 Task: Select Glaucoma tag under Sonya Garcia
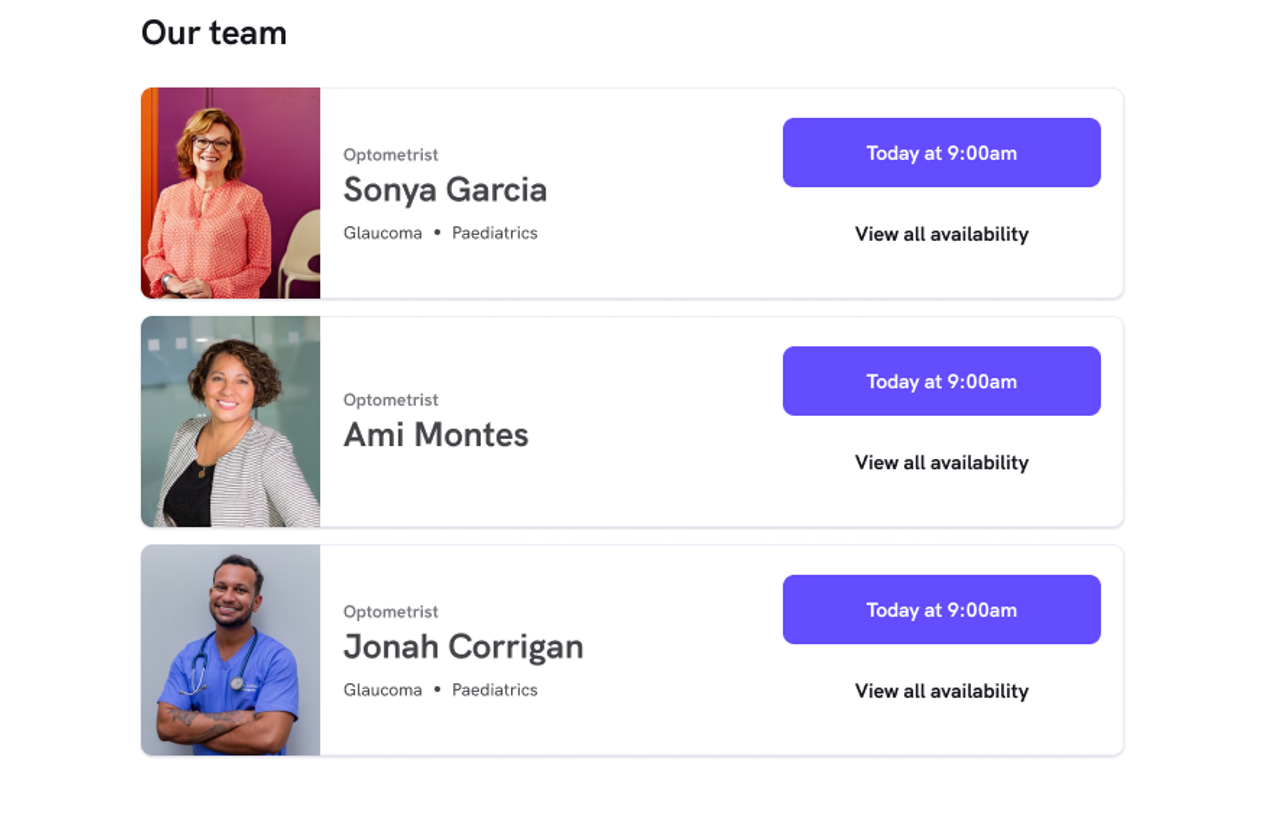pyautogui.click(x=383, y=233)
